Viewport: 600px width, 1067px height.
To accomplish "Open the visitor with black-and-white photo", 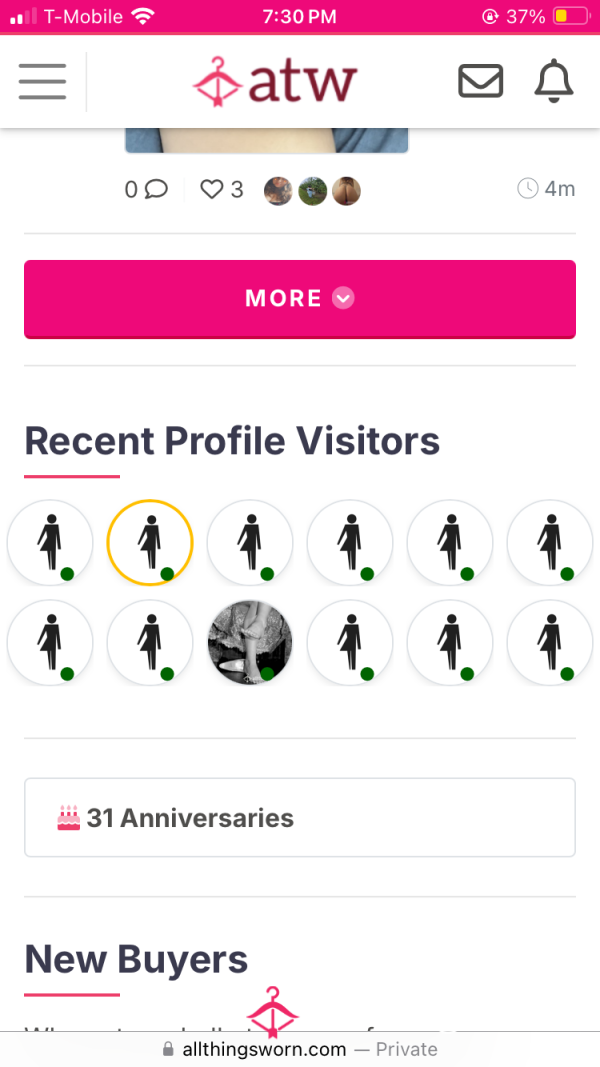I will click(x=250, y=642).
